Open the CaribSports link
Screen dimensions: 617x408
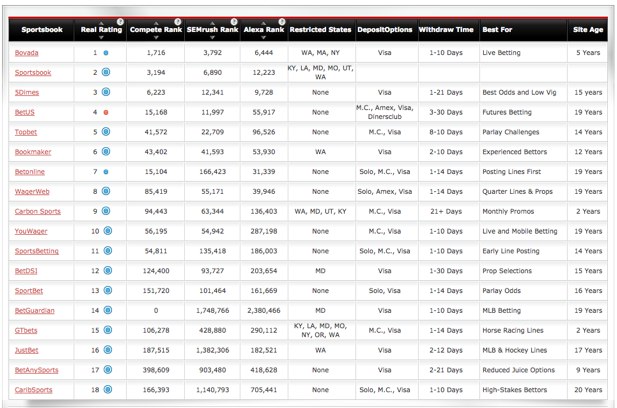pos(33,390)
